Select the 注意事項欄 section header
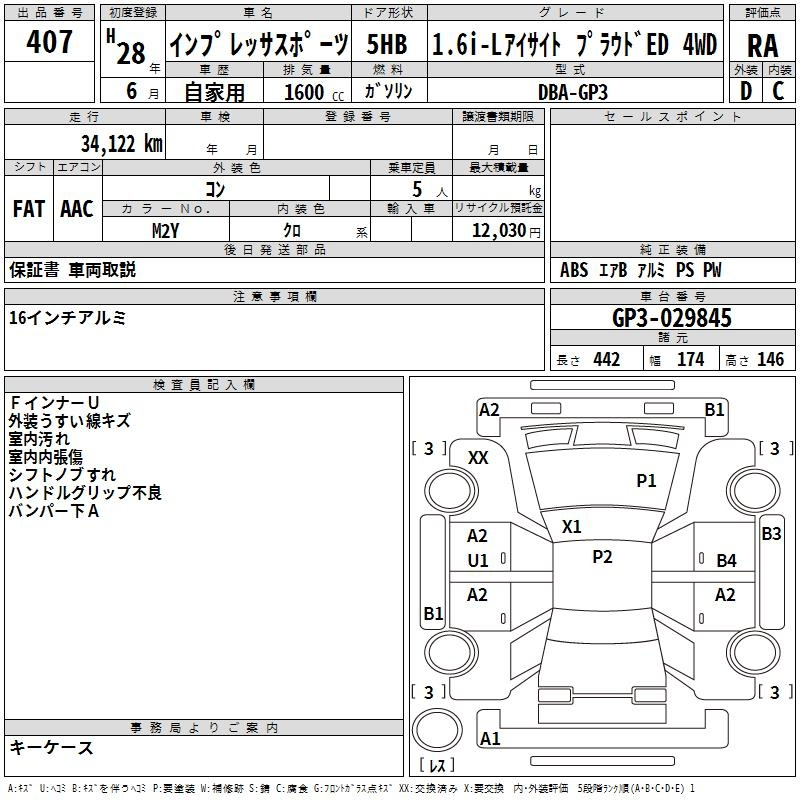 coord(275,296)
